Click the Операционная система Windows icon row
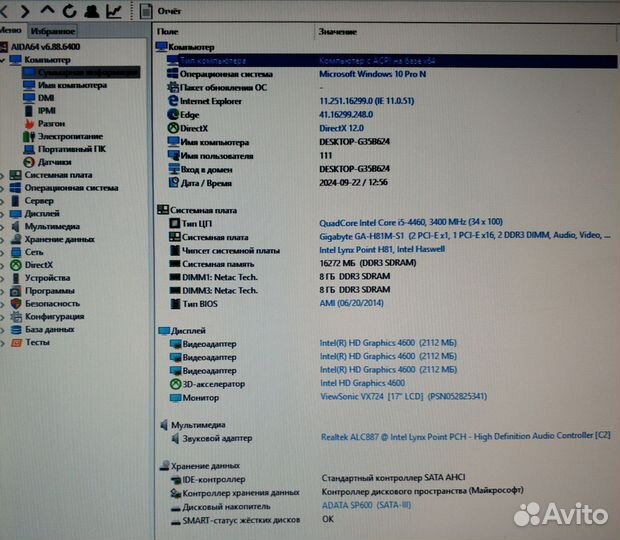Image resolution: width=620 pixels, height=540 pixels. (172, 74)
